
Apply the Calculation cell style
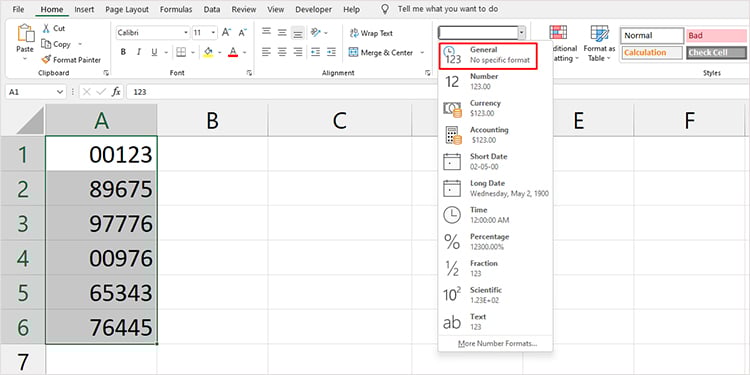pos(651,53)
